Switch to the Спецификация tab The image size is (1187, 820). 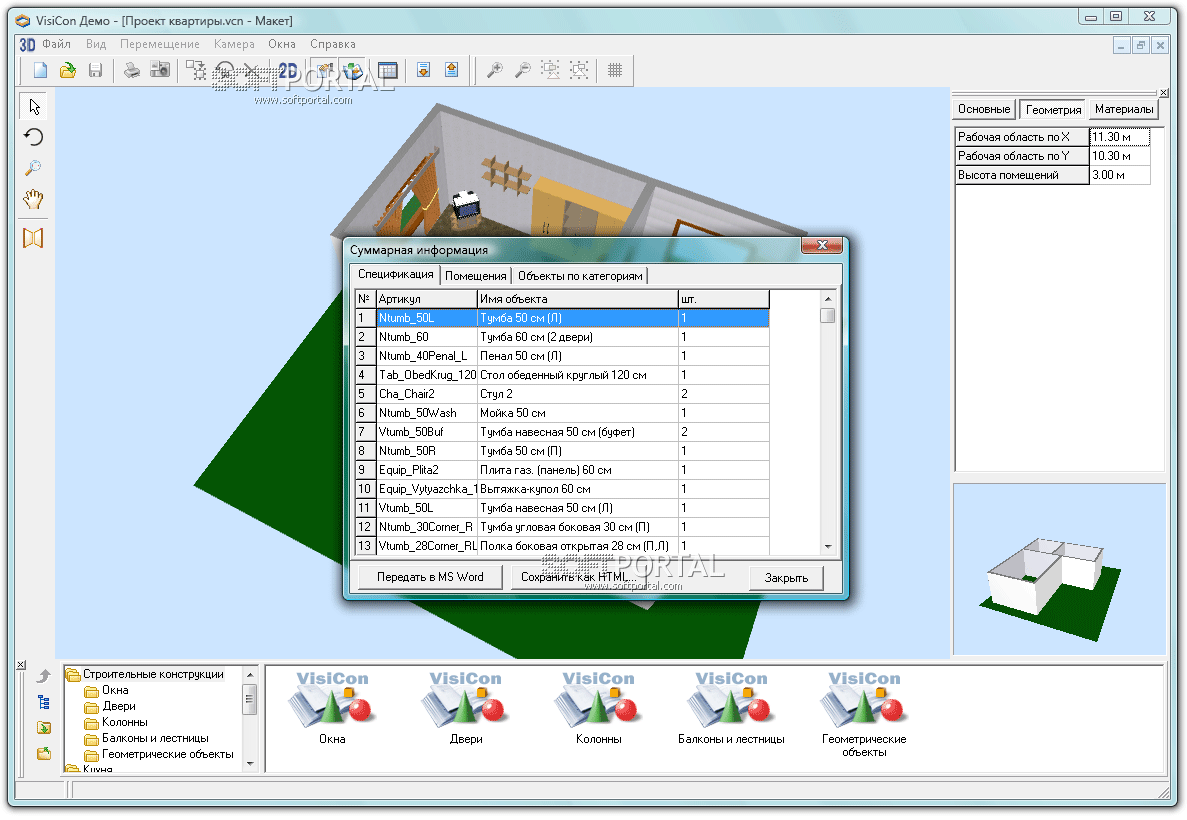395,274
